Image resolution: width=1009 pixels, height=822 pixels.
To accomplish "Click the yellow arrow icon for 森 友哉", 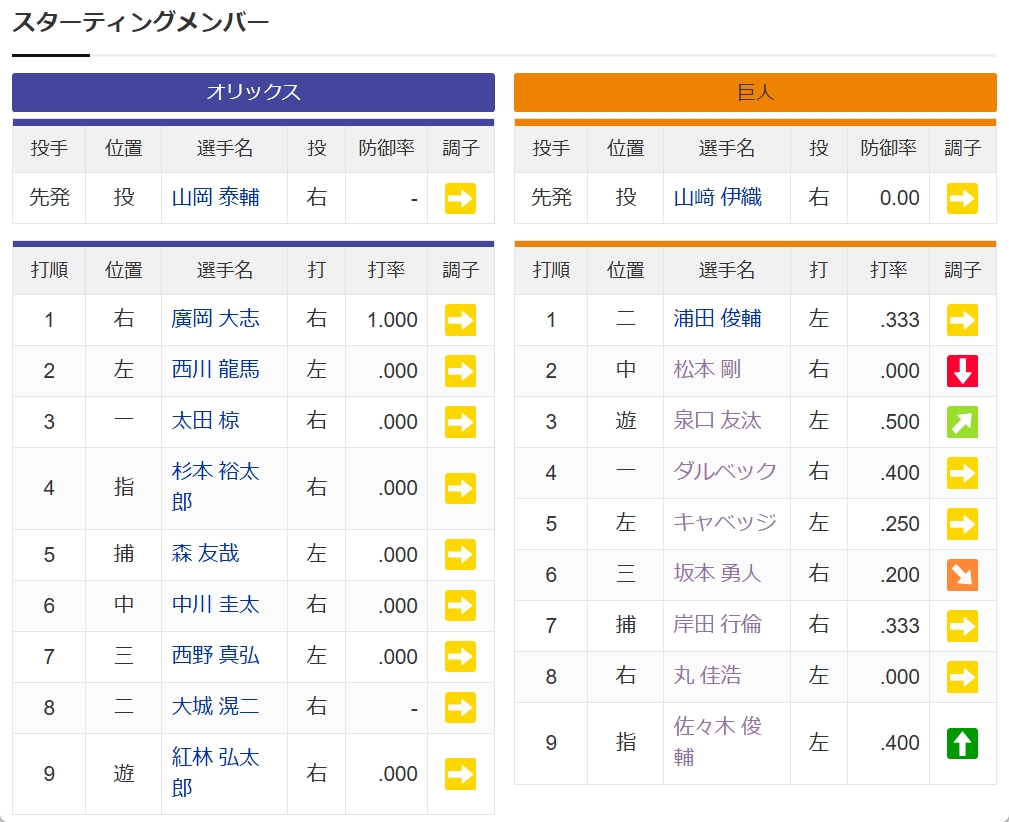I will click(x=460, y=554).
